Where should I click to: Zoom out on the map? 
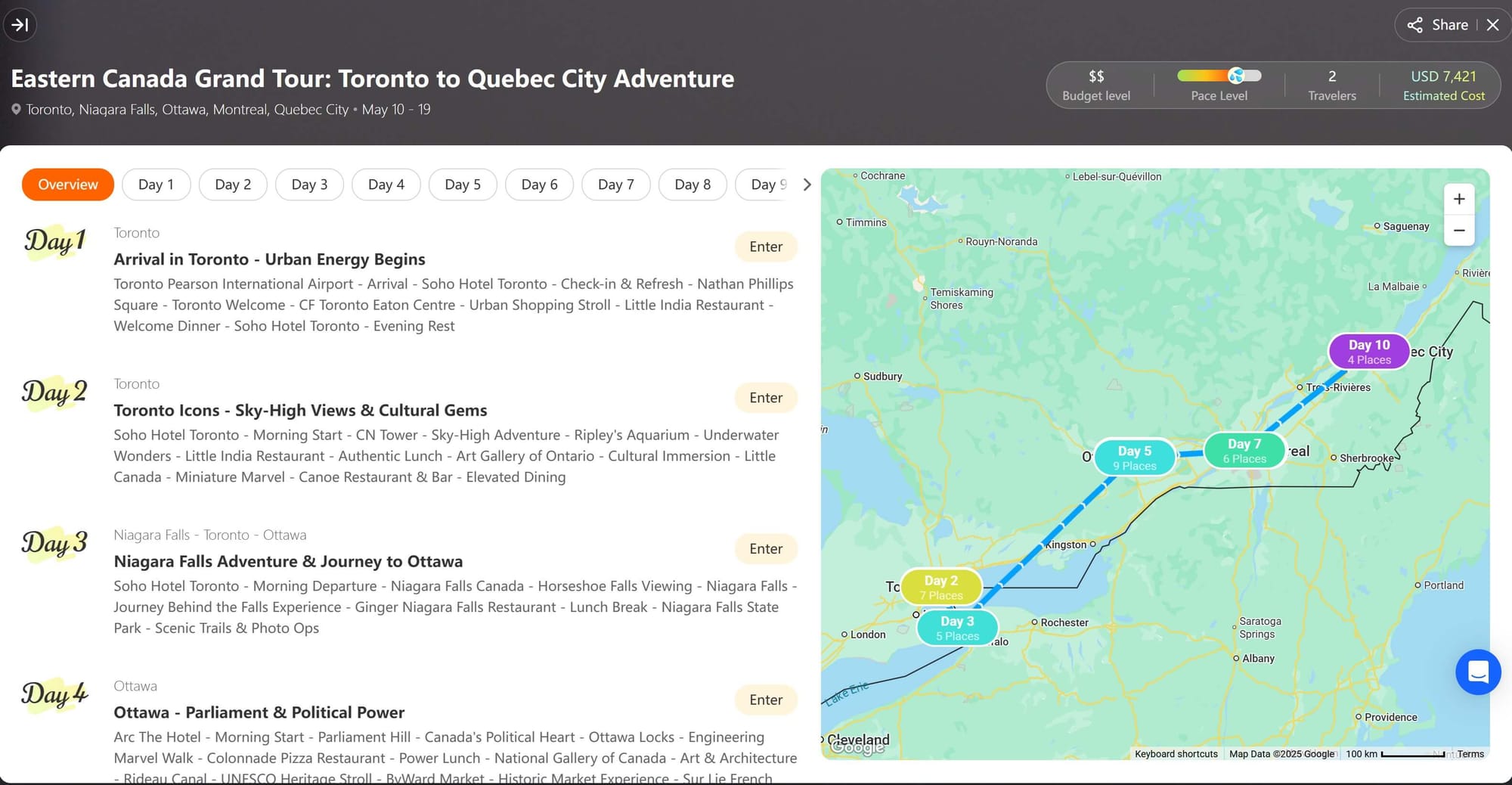(x=1458, y=231)
